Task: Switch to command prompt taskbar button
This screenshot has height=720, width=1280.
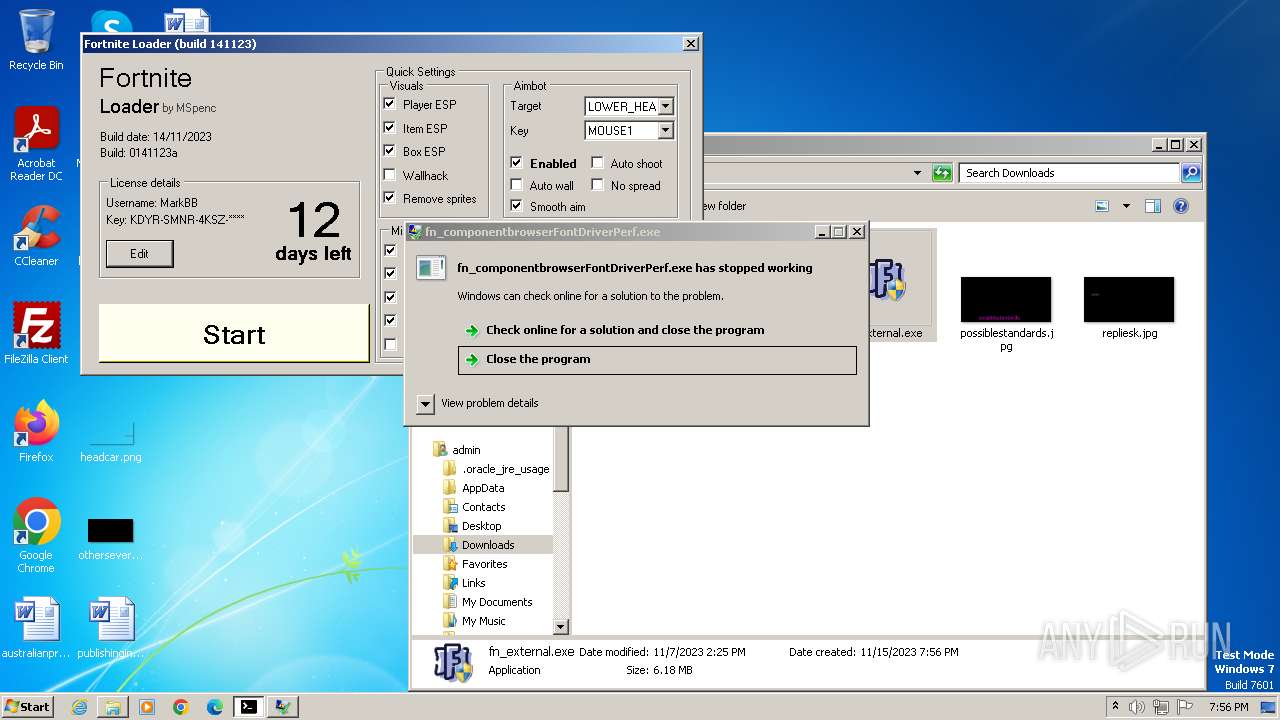Action: tap(249, 707)
